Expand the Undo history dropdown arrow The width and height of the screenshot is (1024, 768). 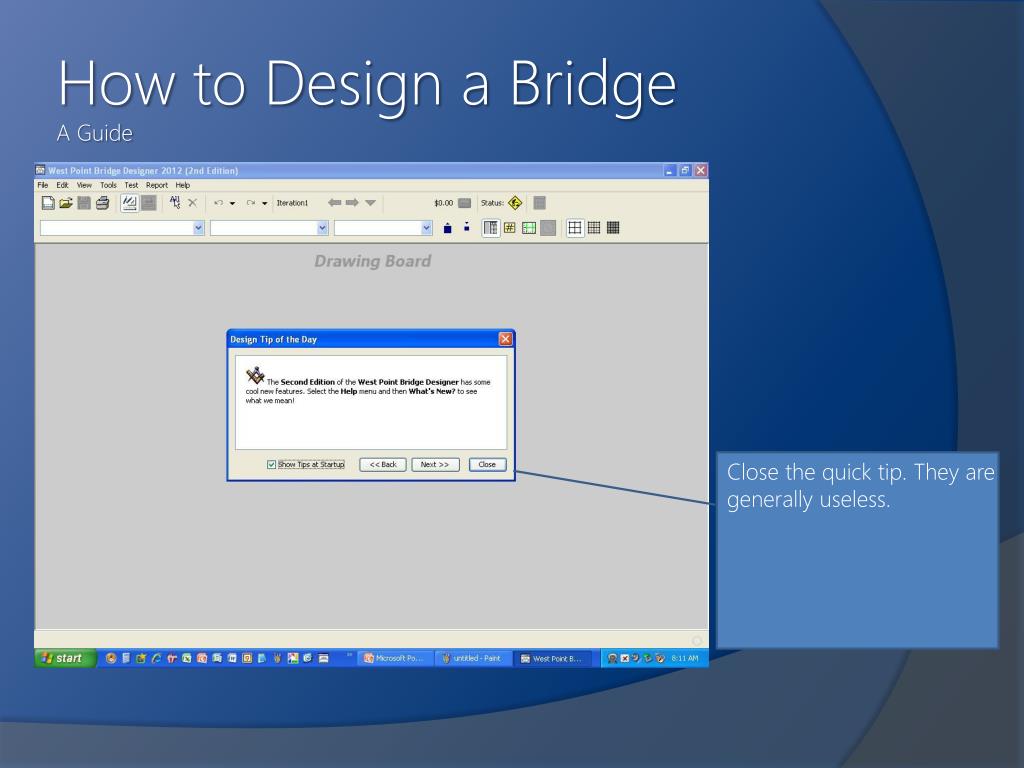232,203
